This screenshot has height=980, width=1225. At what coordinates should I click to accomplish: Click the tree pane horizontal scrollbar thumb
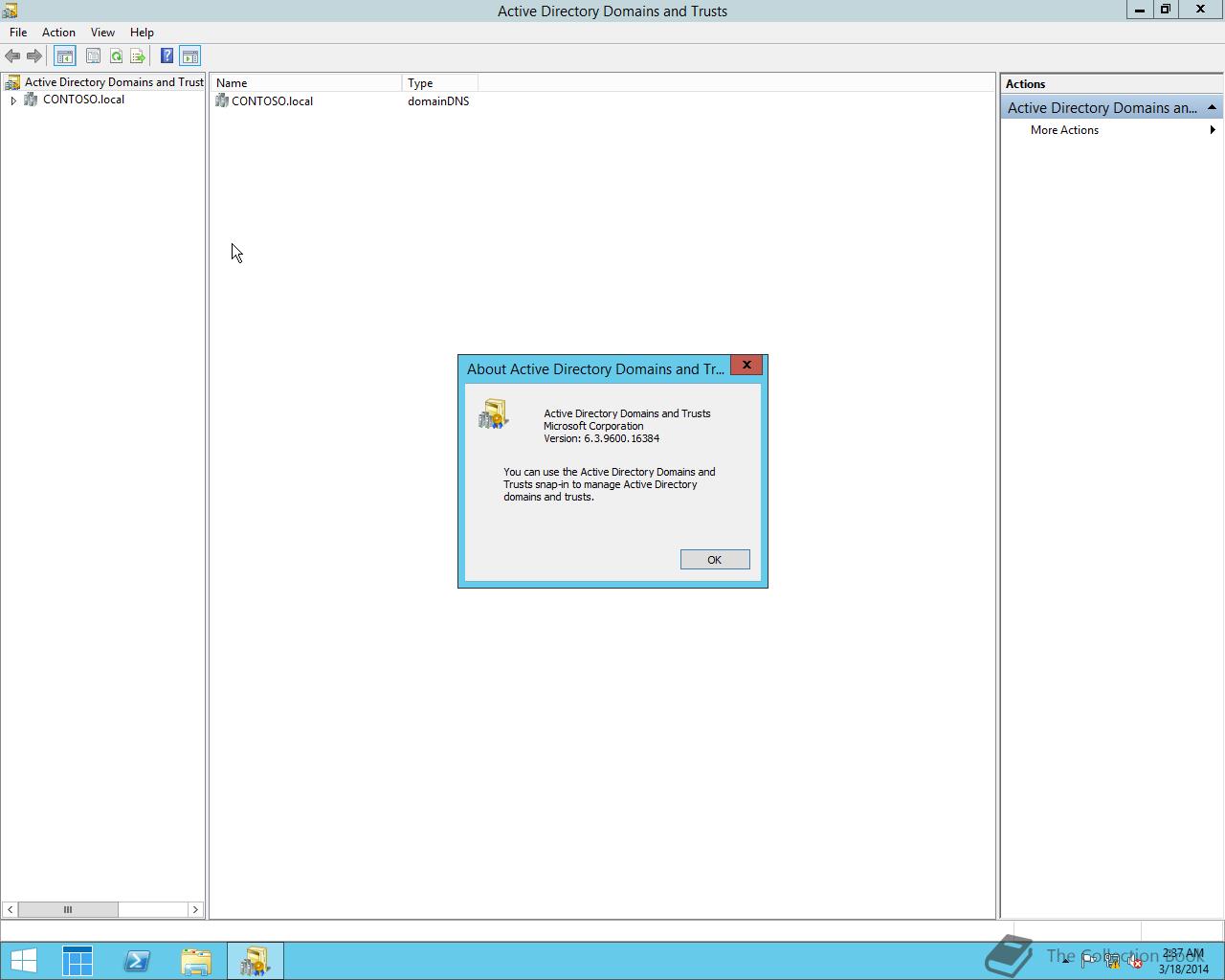click(x=68, y=909)
